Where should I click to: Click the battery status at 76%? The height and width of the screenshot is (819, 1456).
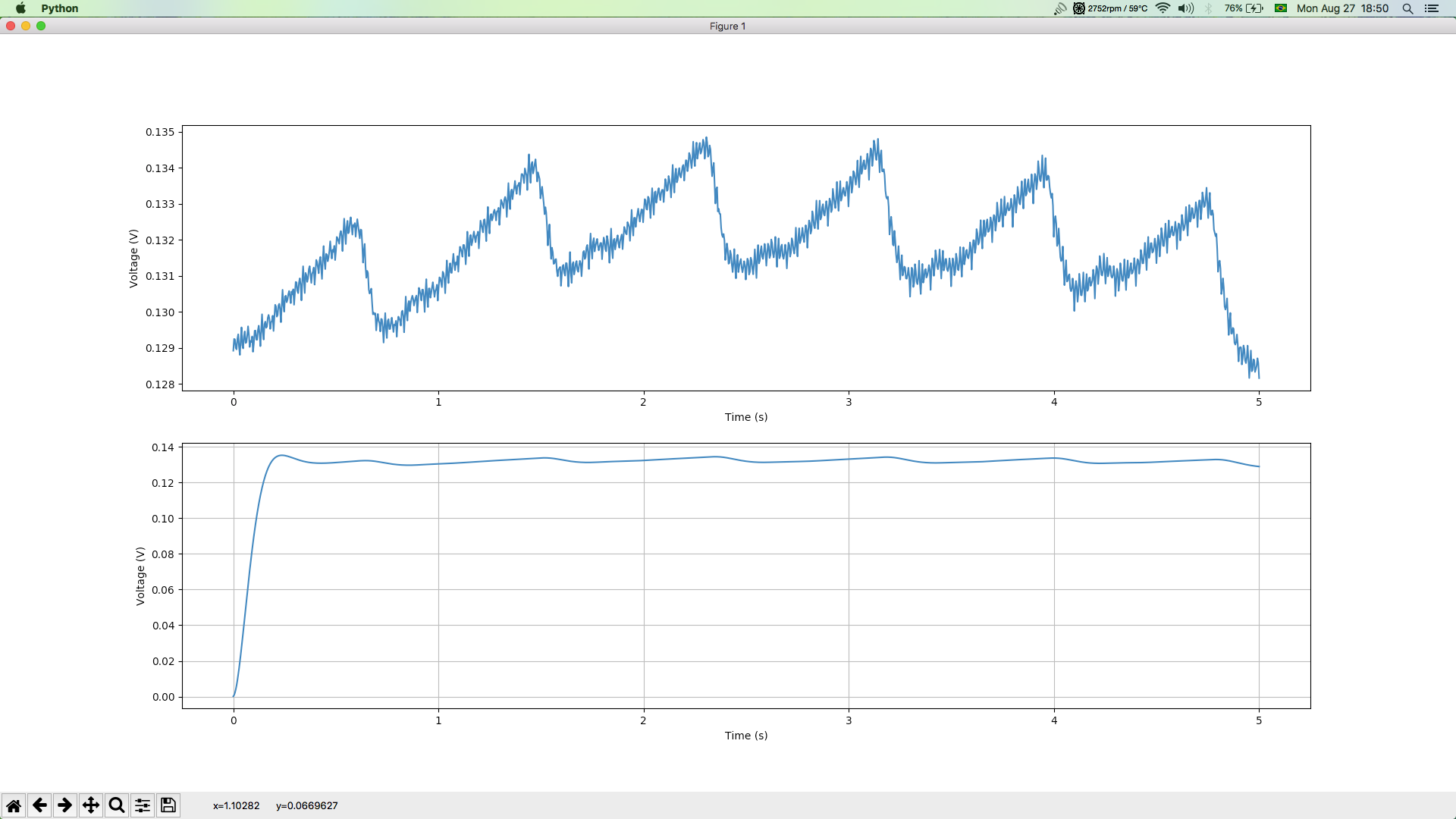click(x=1244, y=8)
